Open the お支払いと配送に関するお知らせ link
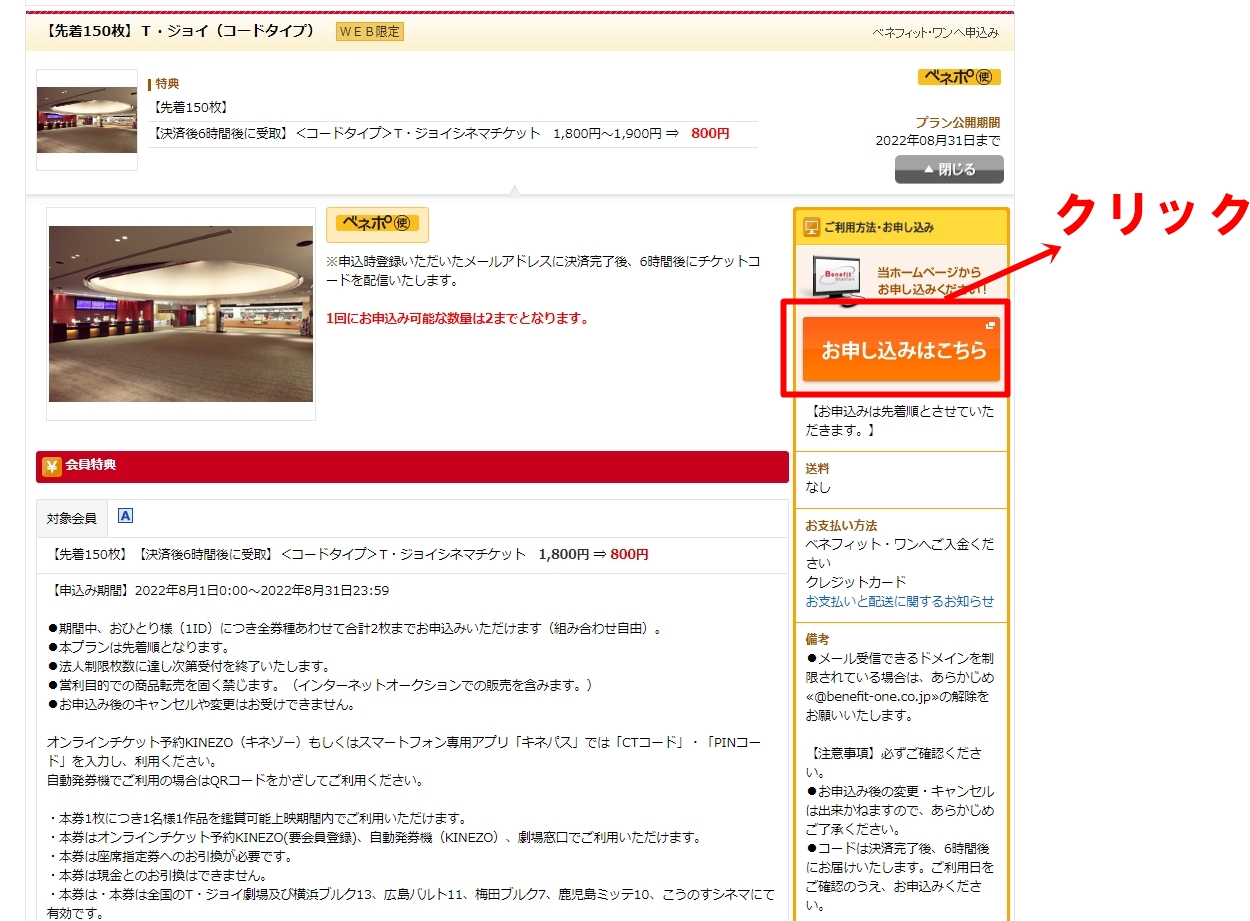The height and width of the screenshot is (921, 1250). [x=900, y=601]
